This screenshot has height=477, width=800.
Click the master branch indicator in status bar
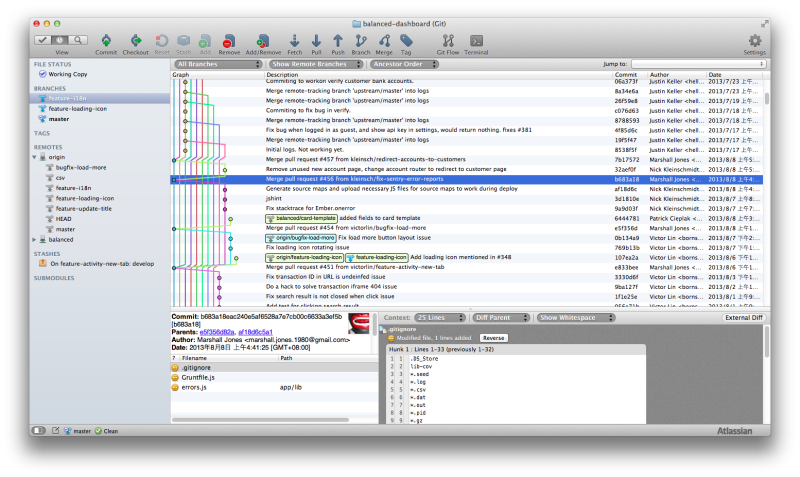(x=77, y=431)
